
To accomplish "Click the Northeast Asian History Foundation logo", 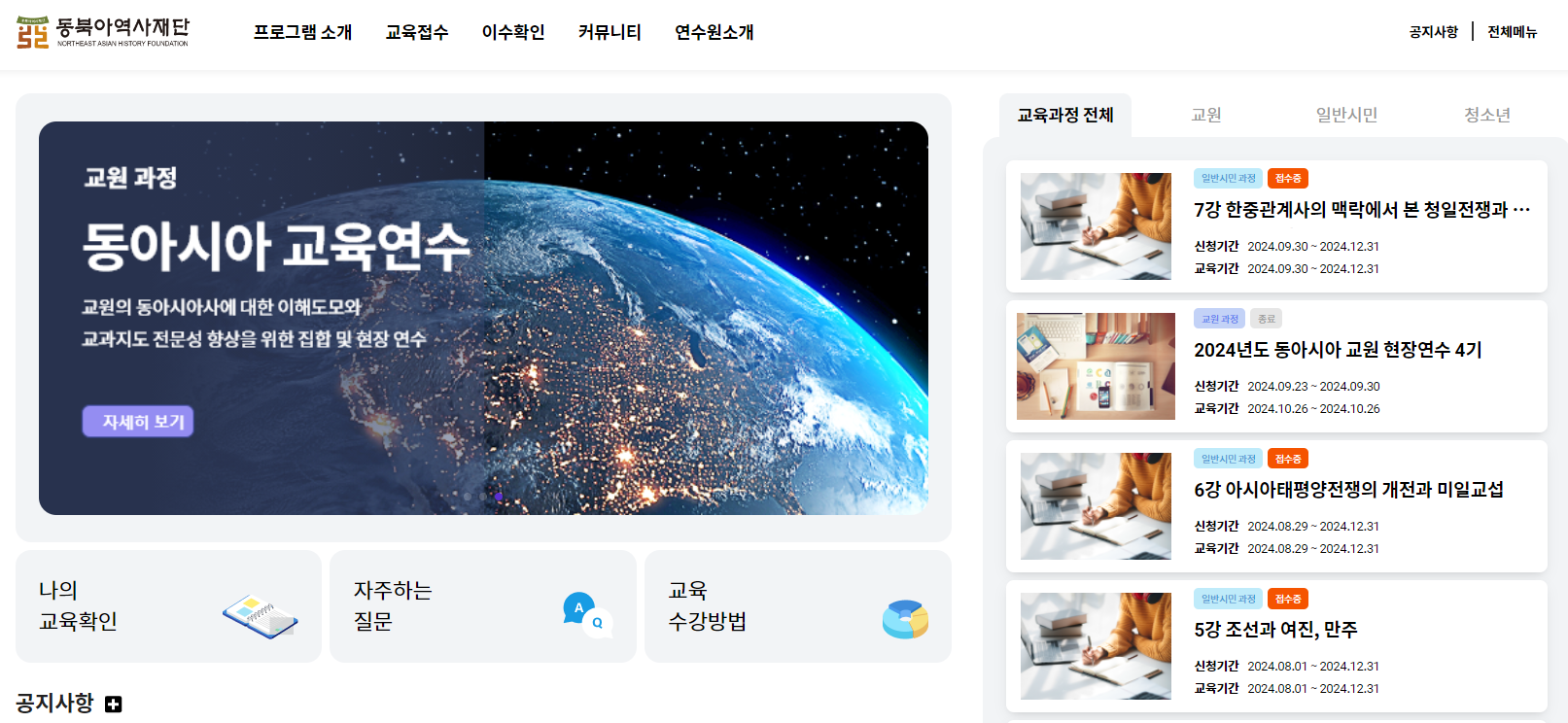I will click(x=103, y=32).
